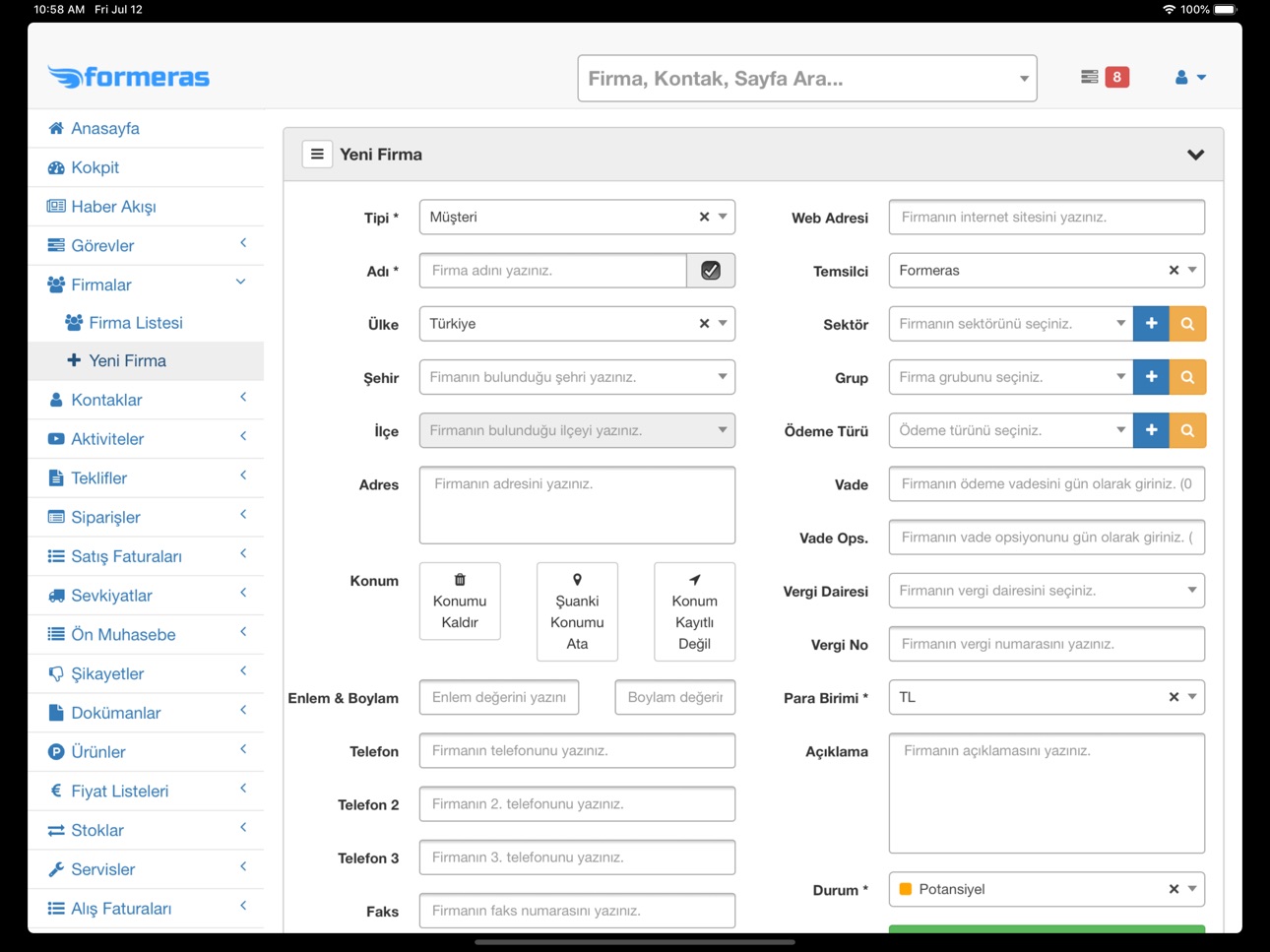Add a new Grup with plus button
The height and width of the screenshot is (952, 1270).
pyautogui.click(x=1151, y=377)
